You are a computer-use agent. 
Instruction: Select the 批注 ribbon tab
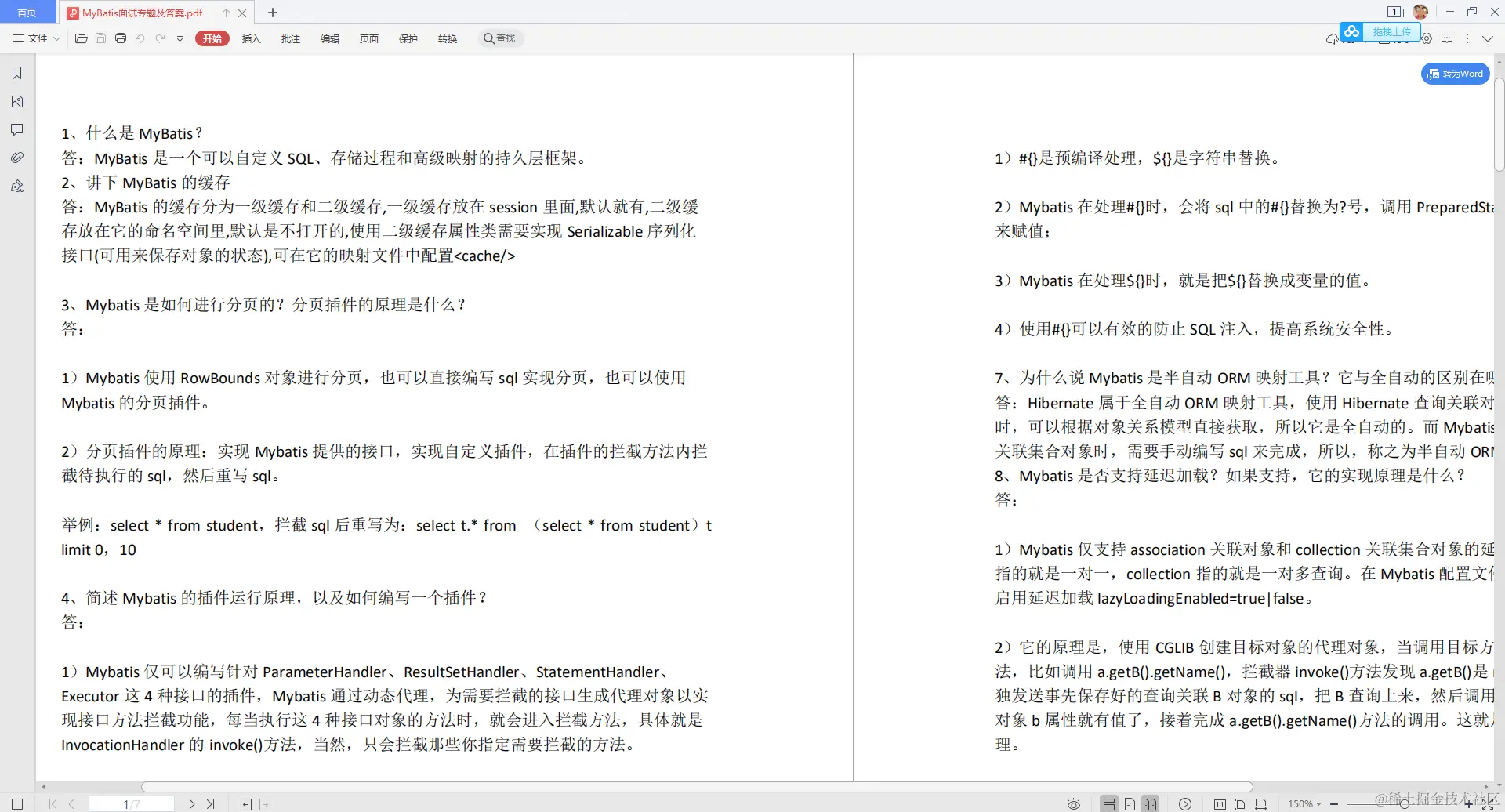(x=290, y=38)
